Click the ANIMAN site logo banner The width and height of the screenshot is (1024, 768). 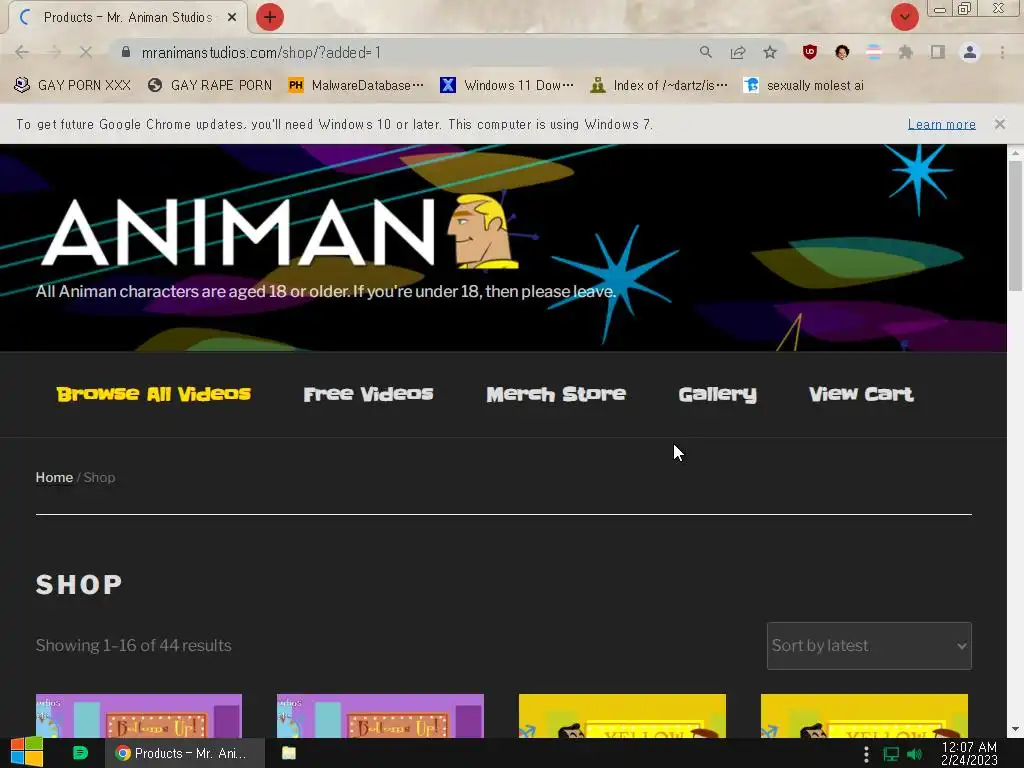click(281, 232)
